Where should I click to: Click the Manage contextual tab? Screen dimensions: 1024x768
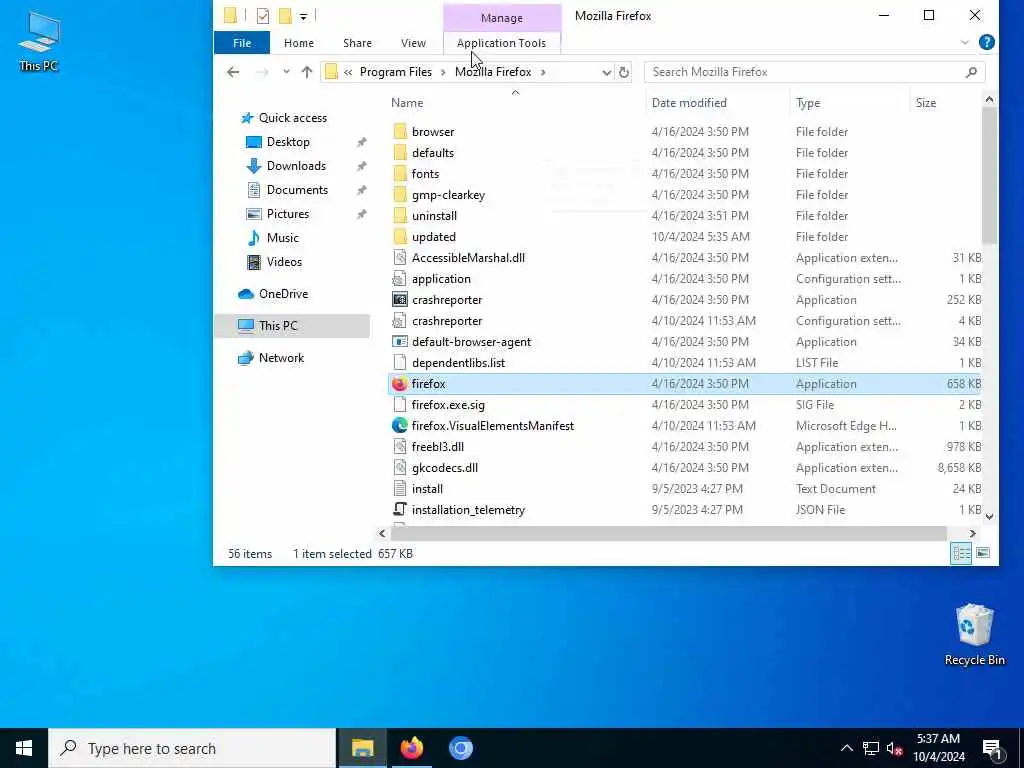click(x=502, y=18)
